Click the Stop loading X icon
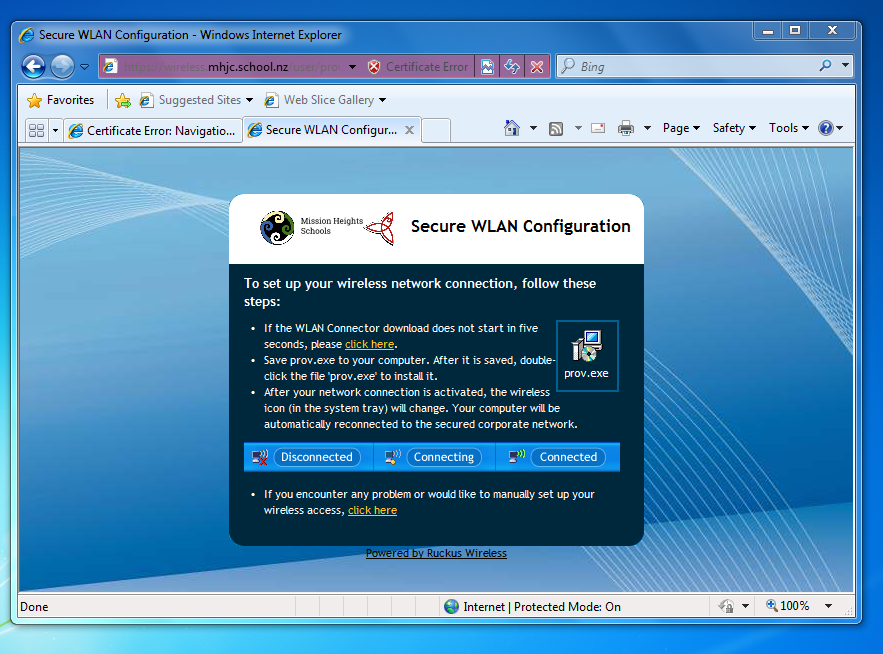Image resolution: width=883 pixels, height=654 pixels. tap(537, 67)
